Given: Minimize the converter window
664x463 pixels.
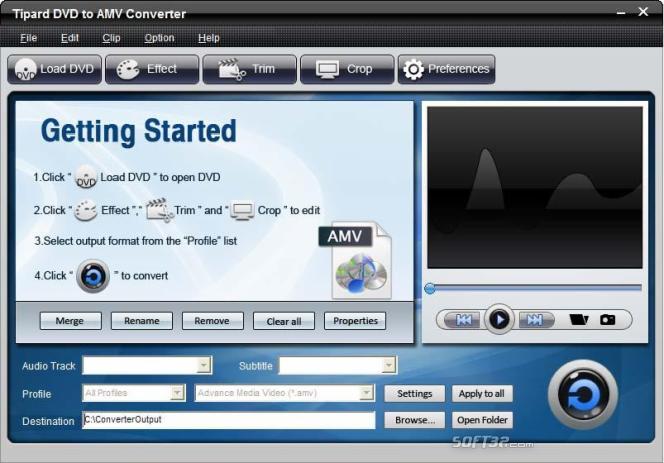Looking at the screenshot, I should click(x=621, y=13).
